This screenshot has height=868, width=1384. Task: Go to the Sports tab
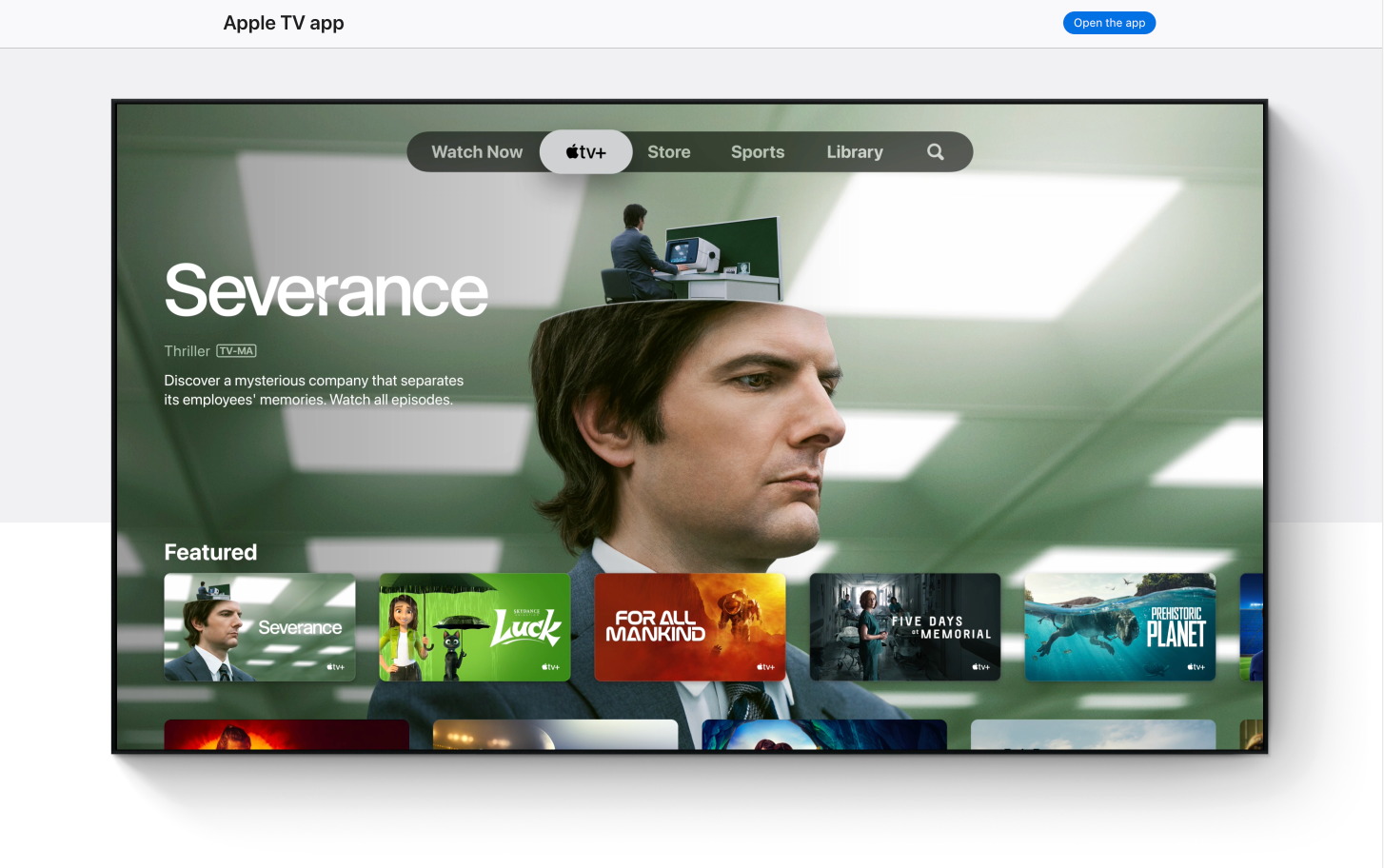[x=758, y=152]
